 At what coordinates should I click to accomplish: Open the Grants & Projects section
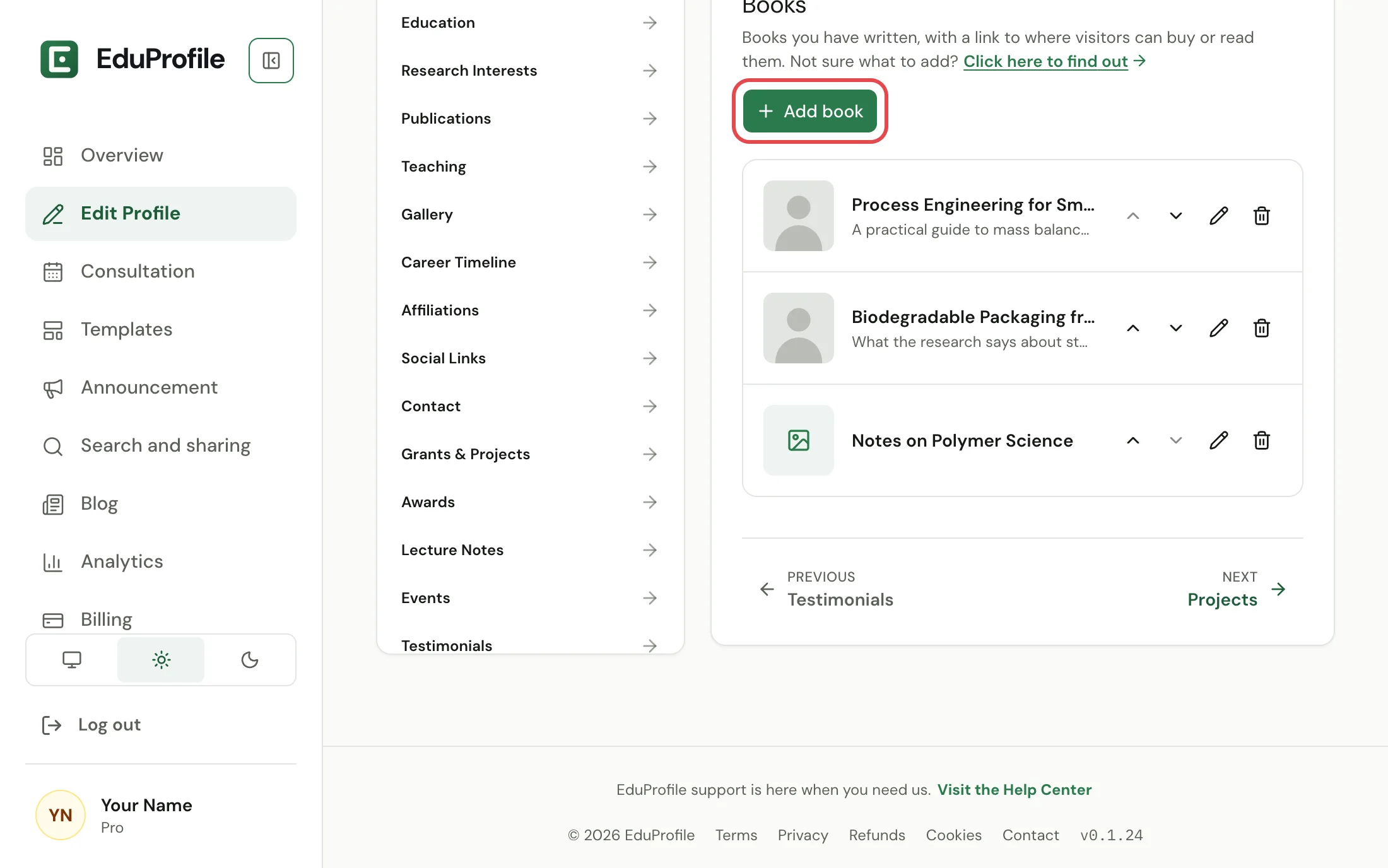(529, 454)
